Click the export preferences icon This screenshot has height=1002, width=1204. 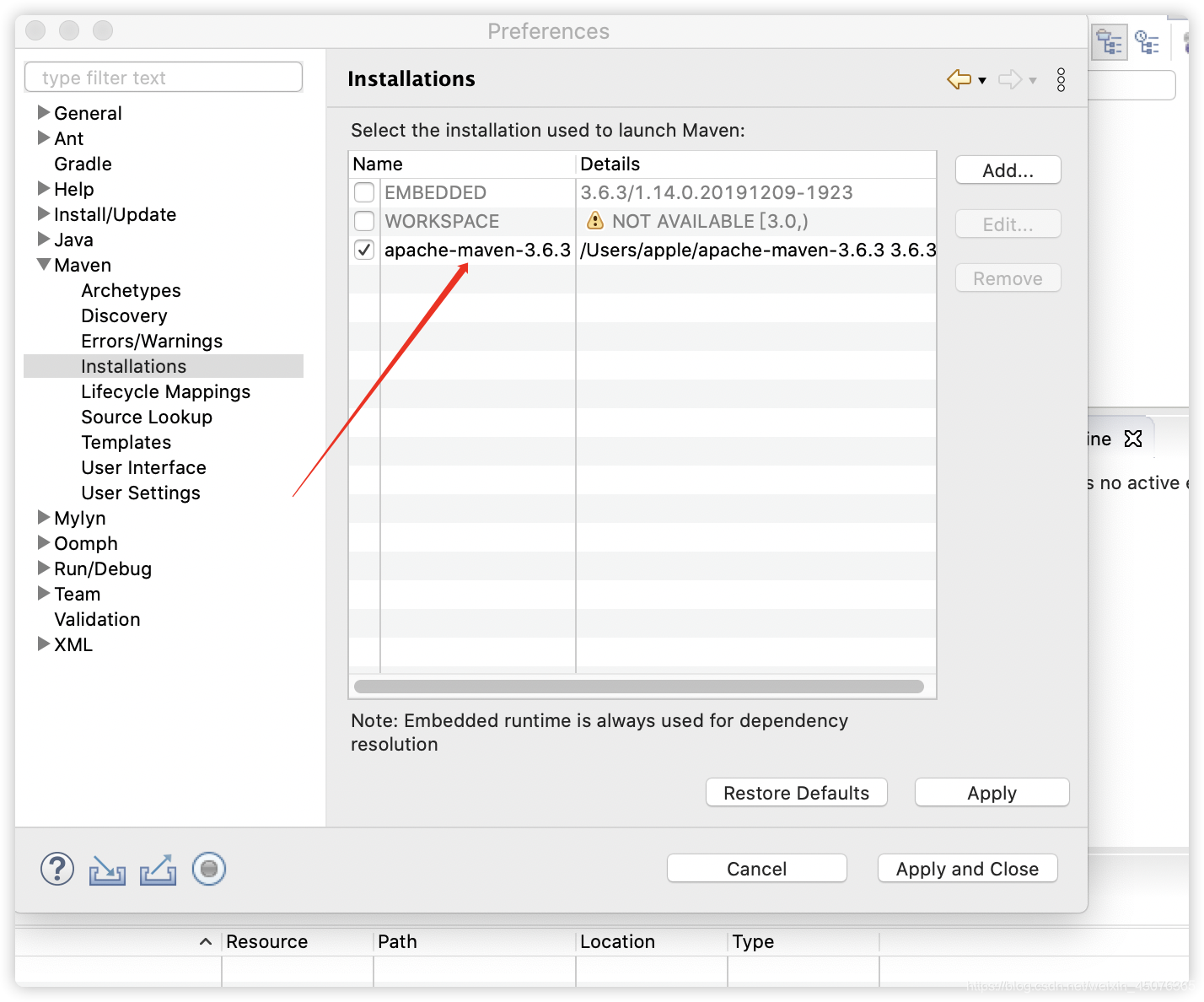[x=159, y=870]
